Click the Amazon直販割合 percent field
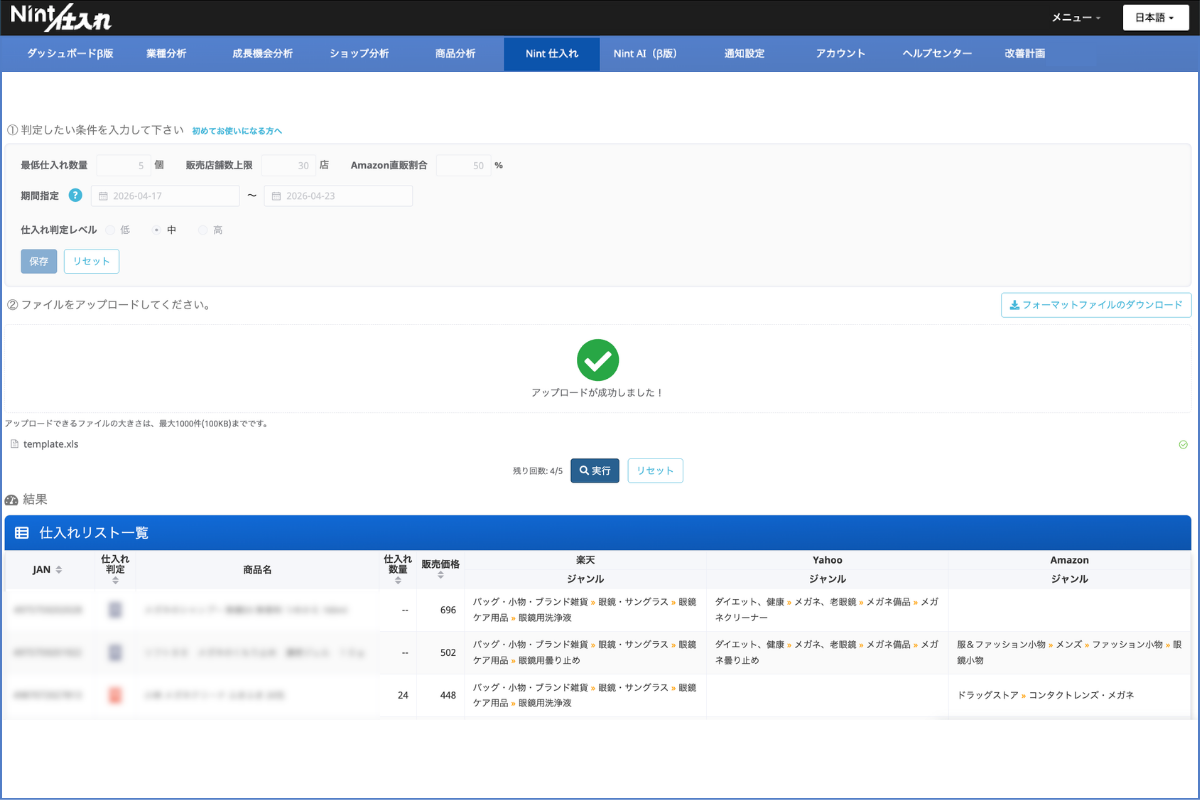Screen dimensions: 1200x800 [463, 165]
